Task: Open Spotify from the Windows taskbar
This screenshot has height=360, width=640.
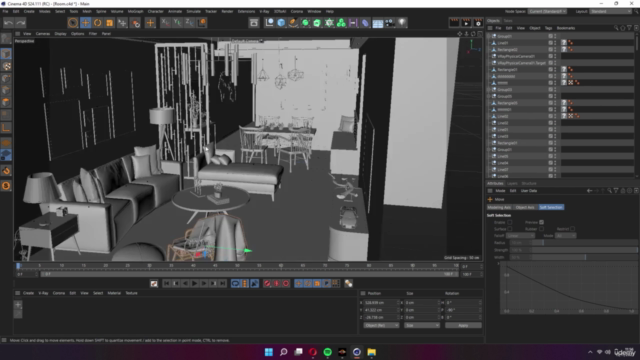Action: (x=327, y=352)
